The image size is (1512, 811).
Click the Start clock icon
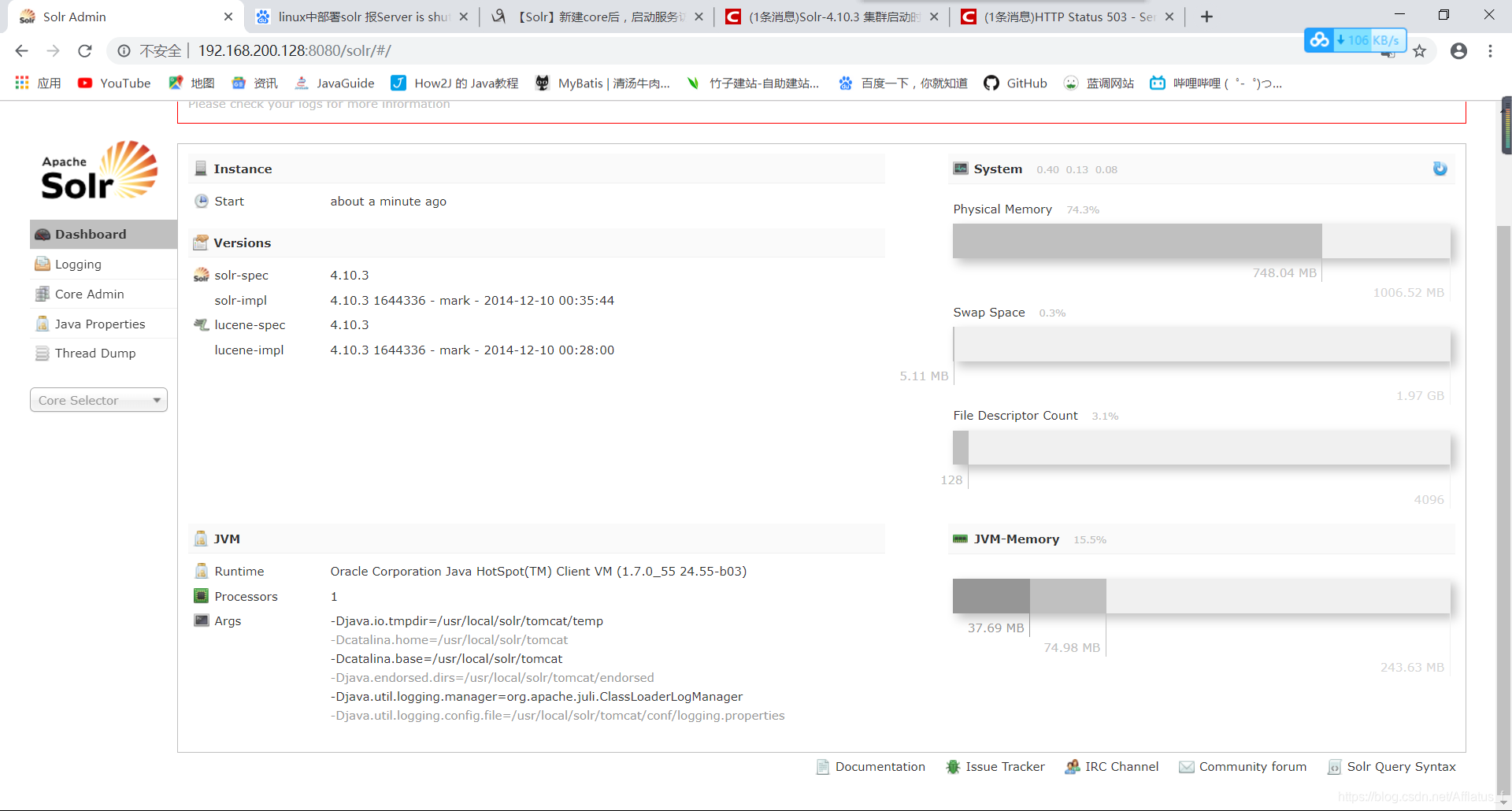pos(202,201)
